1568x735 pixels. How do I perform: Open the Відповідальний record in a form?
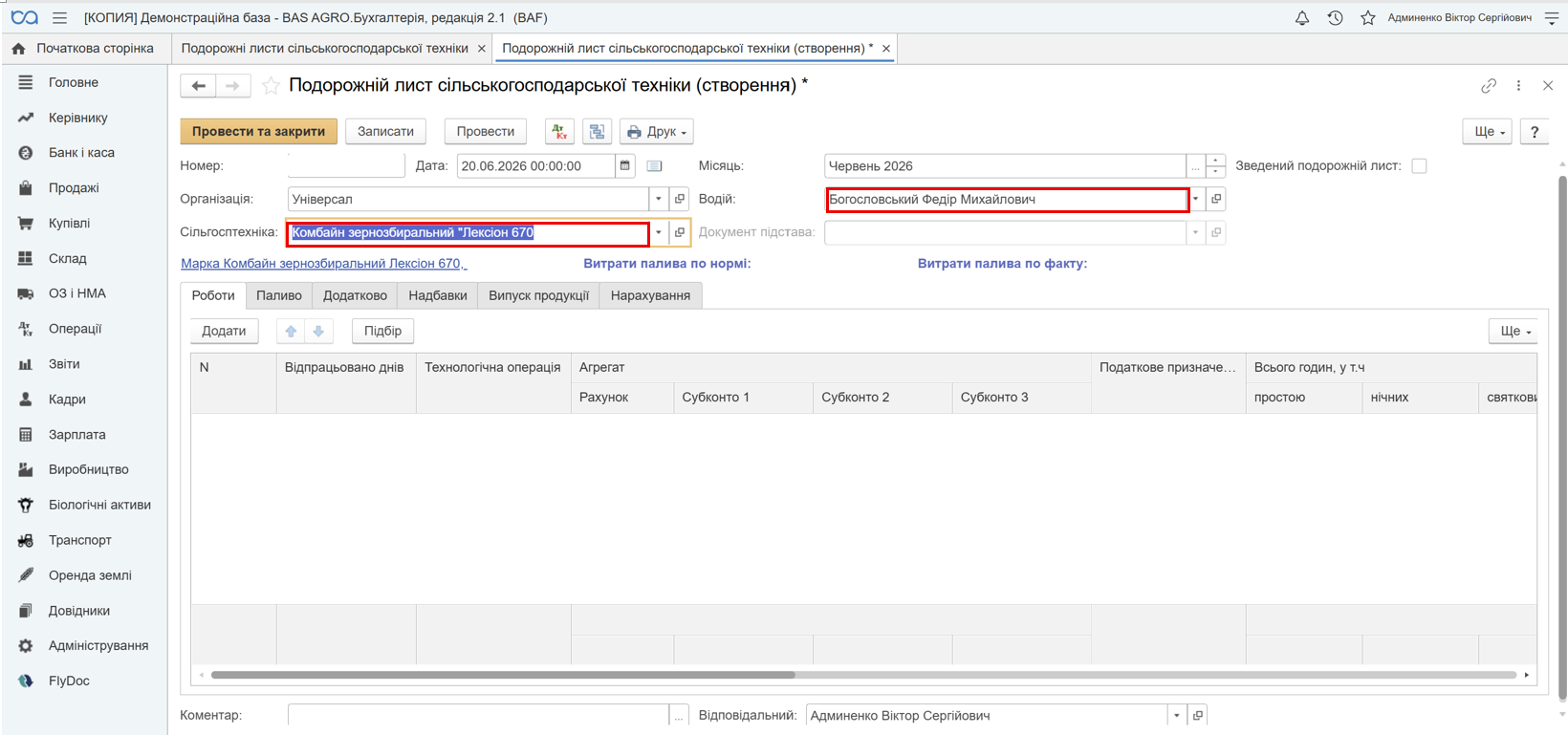(1198, 715)
